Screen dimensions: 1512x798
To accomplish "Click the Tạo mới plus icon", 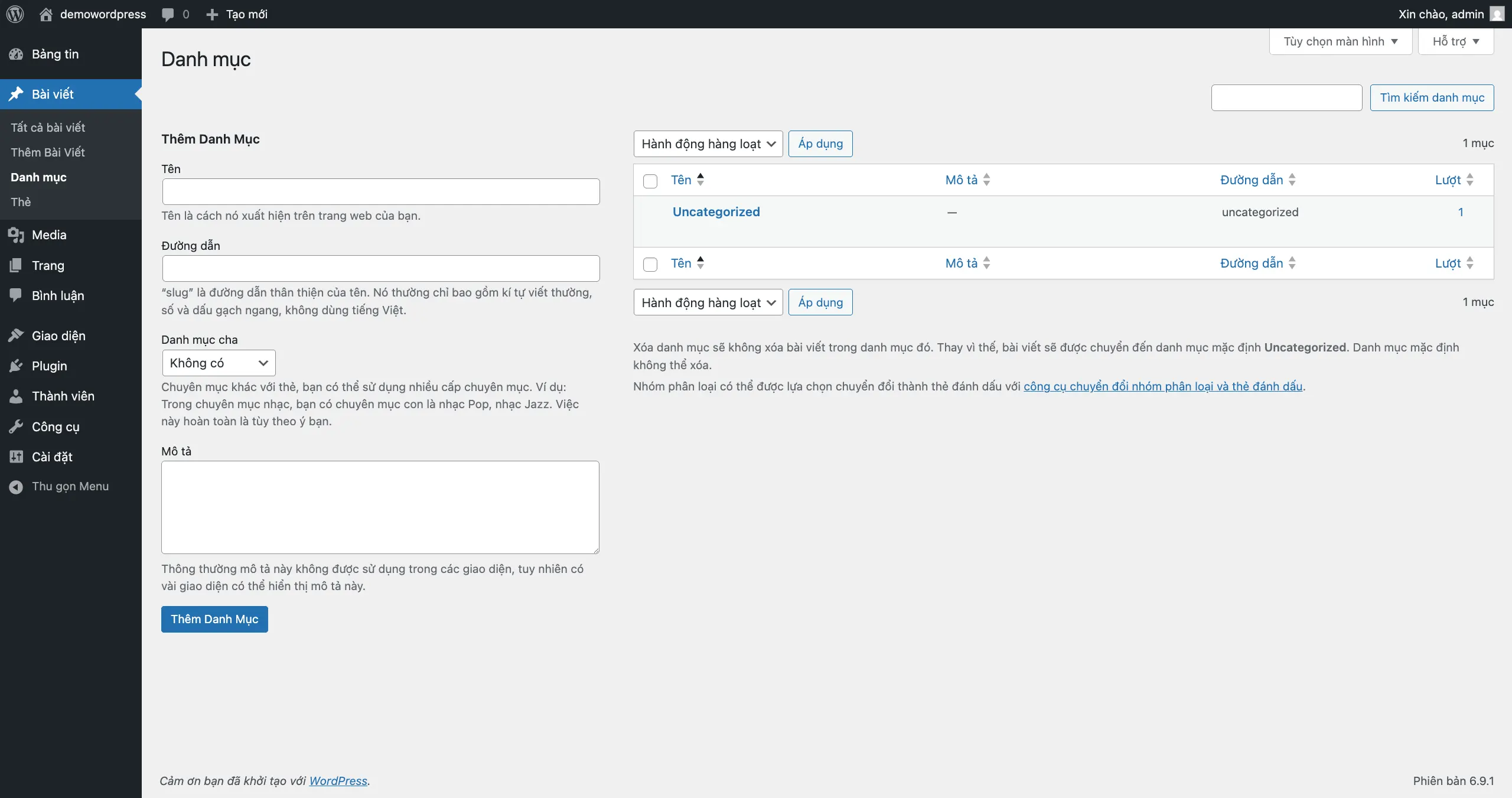I will [211, 14].
